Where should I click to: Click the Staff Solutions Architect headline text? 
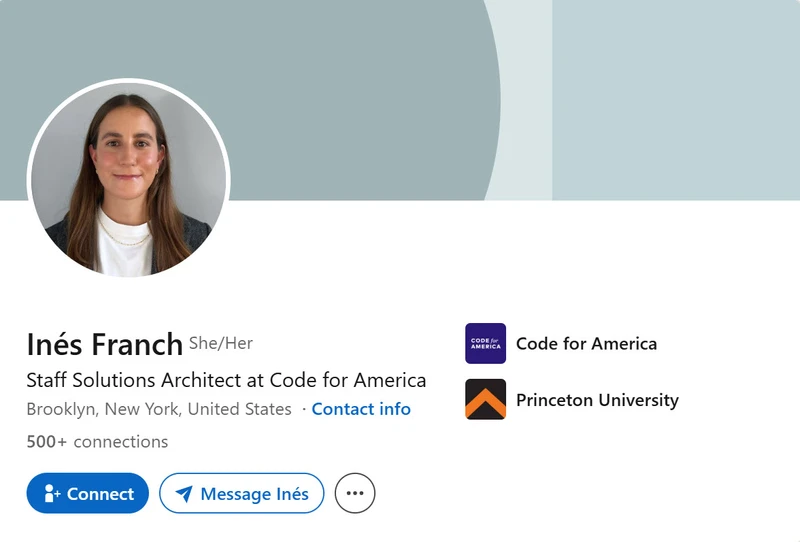pyautogui.click(x=226, y=380)
